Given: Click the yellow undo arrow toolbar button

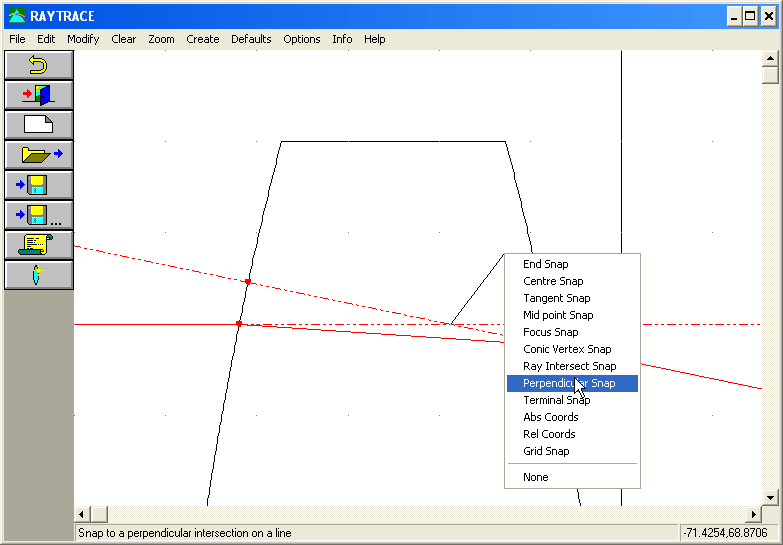Looking at the screenshot, I should tap(38, 65).
